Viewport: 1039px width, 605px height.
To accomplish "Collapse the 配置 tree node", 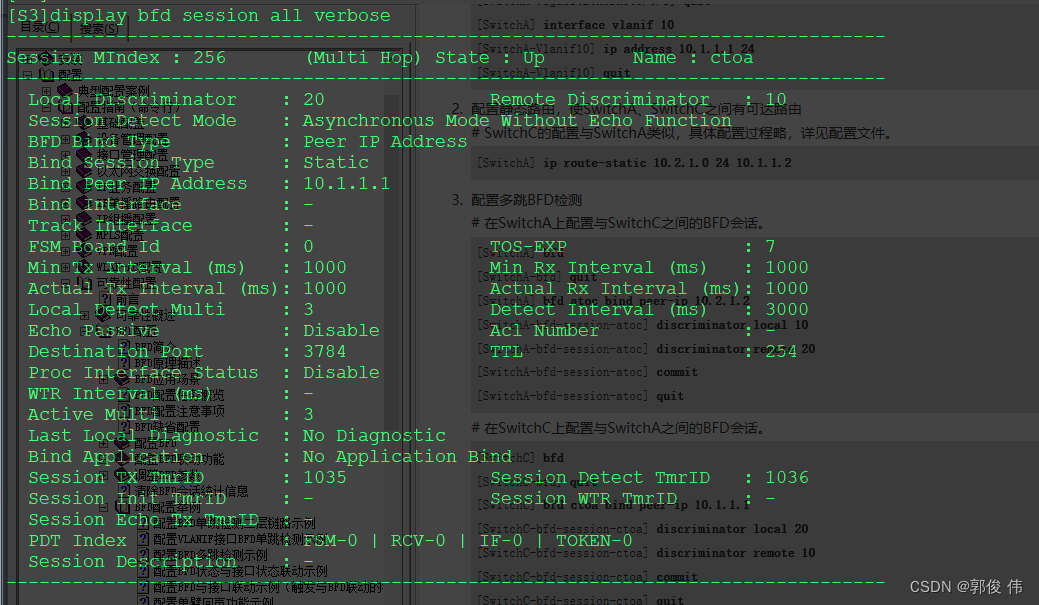I will click(27, 75).
